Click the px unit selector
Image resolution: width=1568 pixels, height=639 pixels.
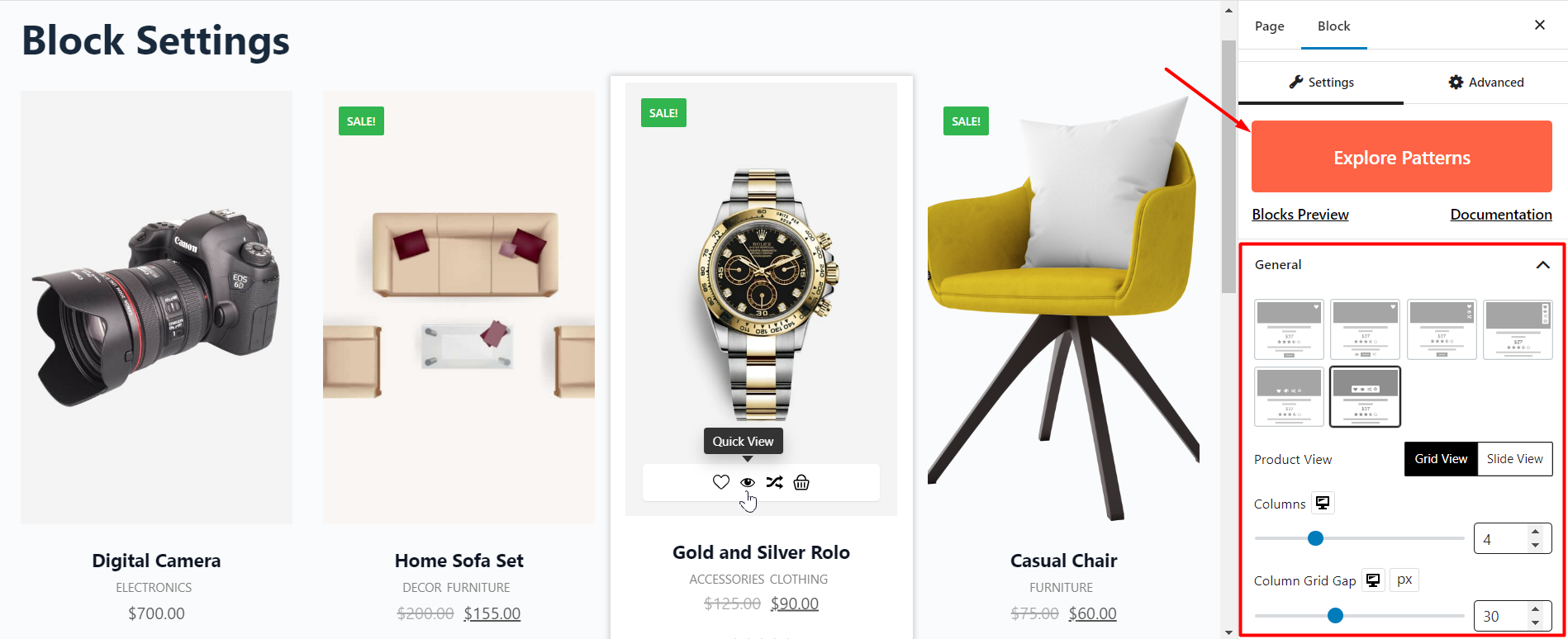[x=1404, y=580]
